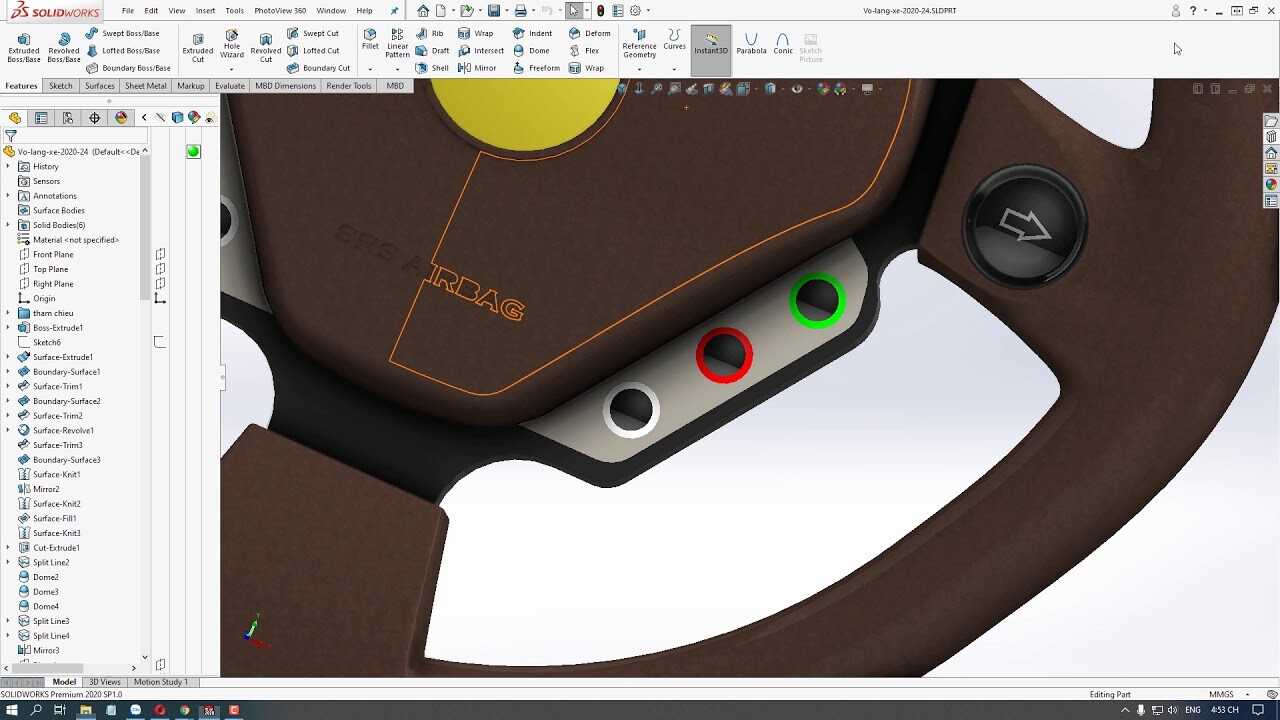Select the Flex tool
The height and width of the screenshot is (720, 1280).
(x=584, y=50)
